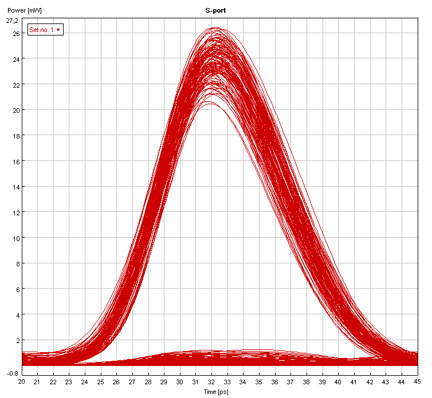Click the 45 tick label on the time axis

click(417, 382)
